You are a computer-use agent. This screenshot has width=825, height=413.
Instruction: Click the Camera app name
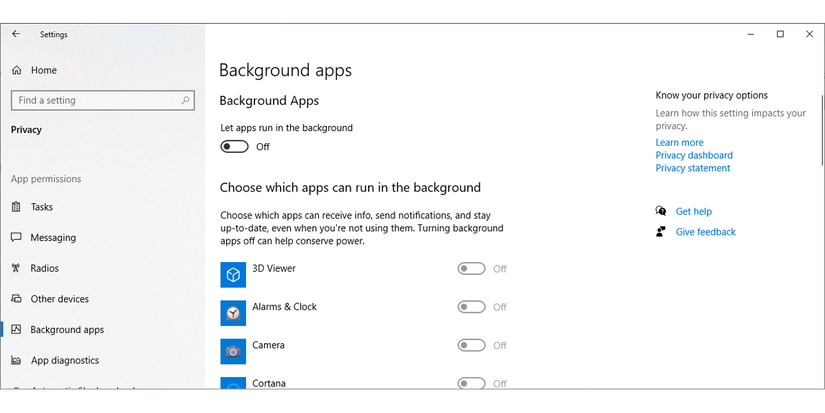[x=268, y=345]
